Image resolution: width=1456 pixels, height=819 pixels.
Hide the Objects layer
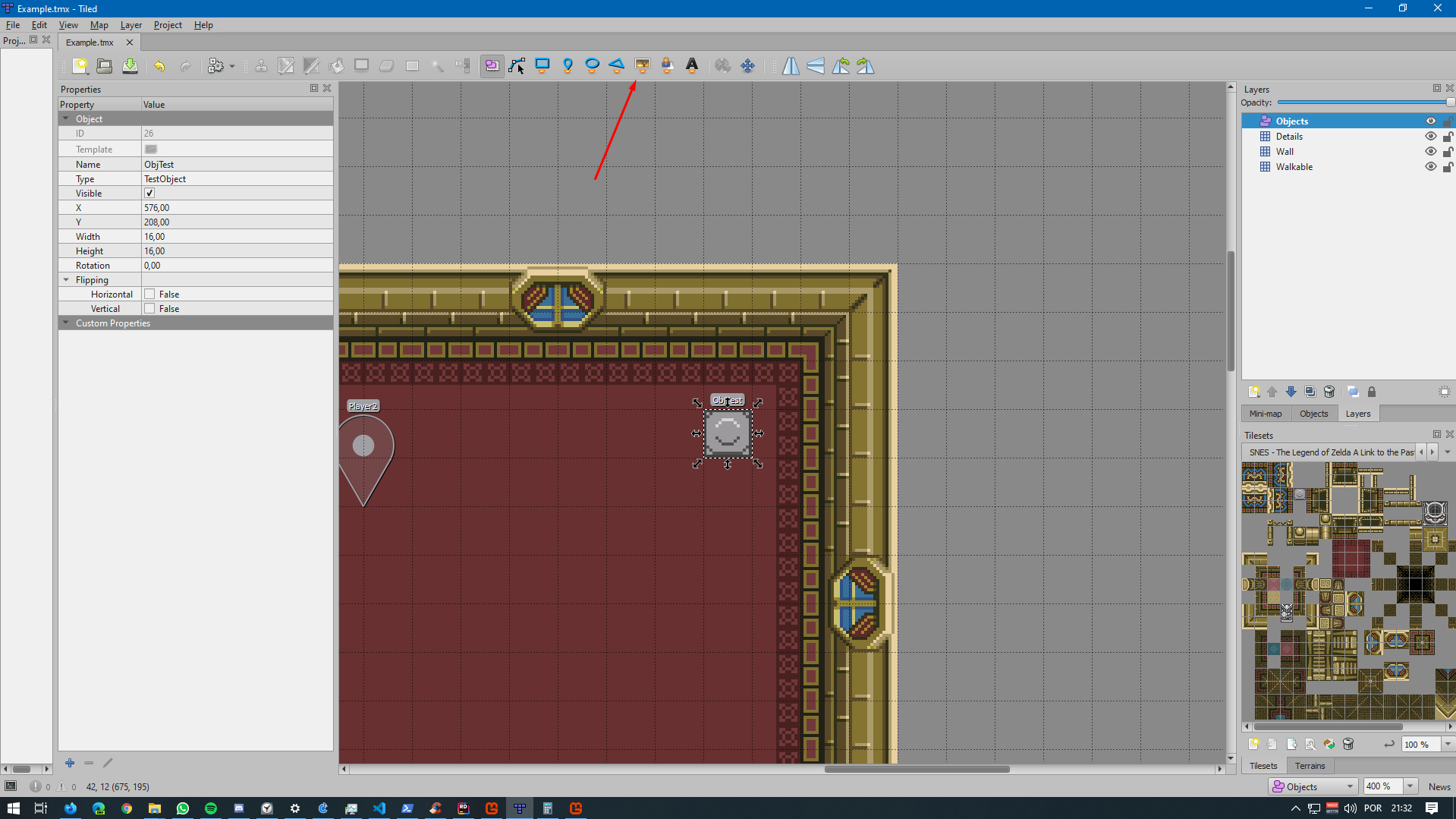click(1430, 121)
